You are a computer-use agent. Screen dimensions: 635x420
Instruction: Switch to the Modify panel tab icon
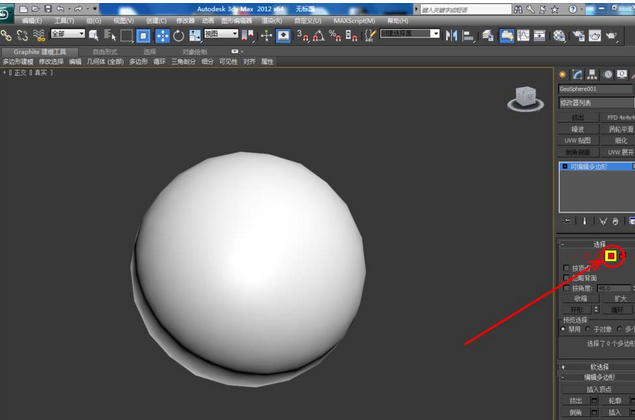point(578,75)
